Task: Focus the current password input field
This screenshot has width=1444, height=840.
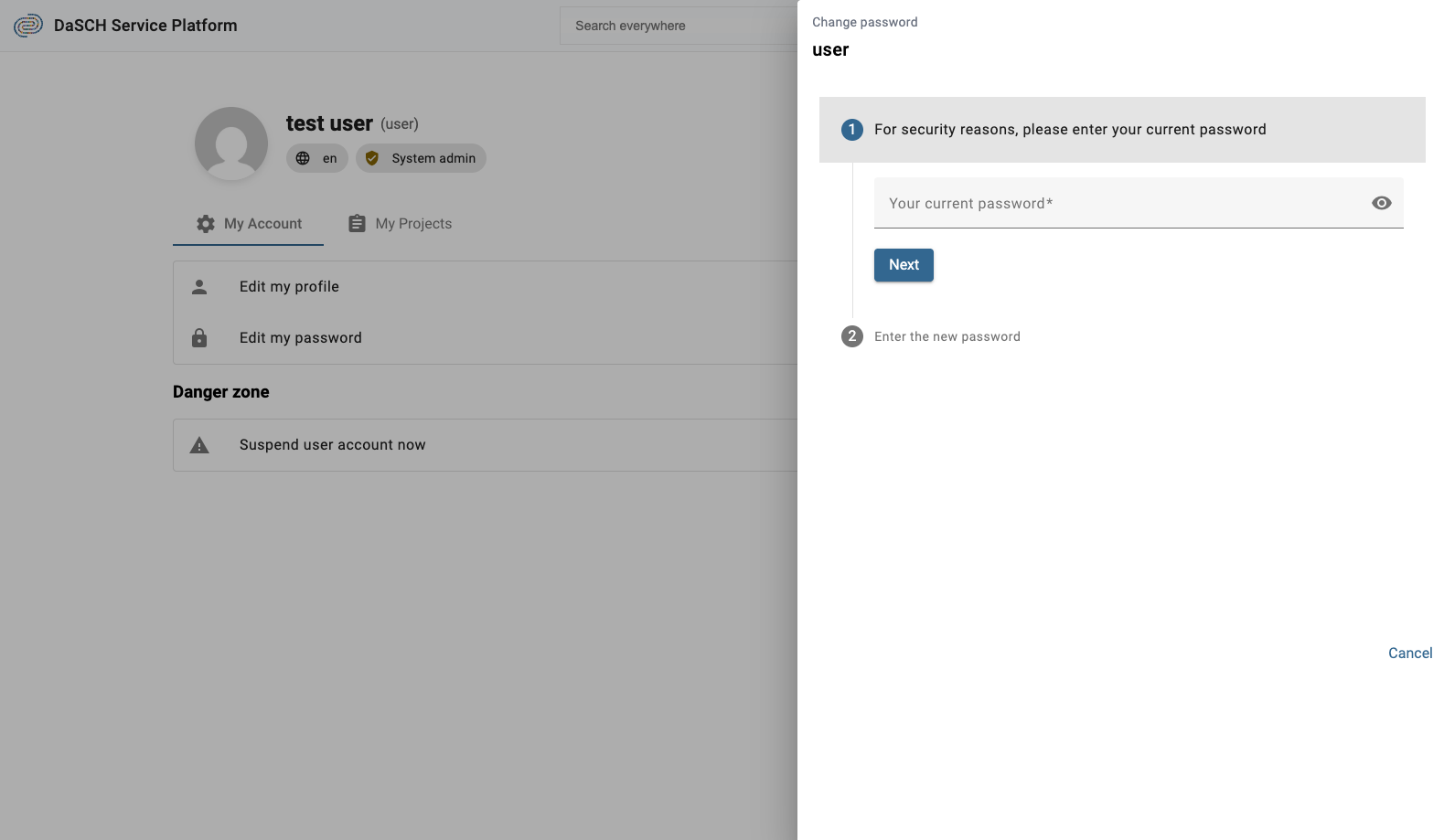Action: [1120, 204]
